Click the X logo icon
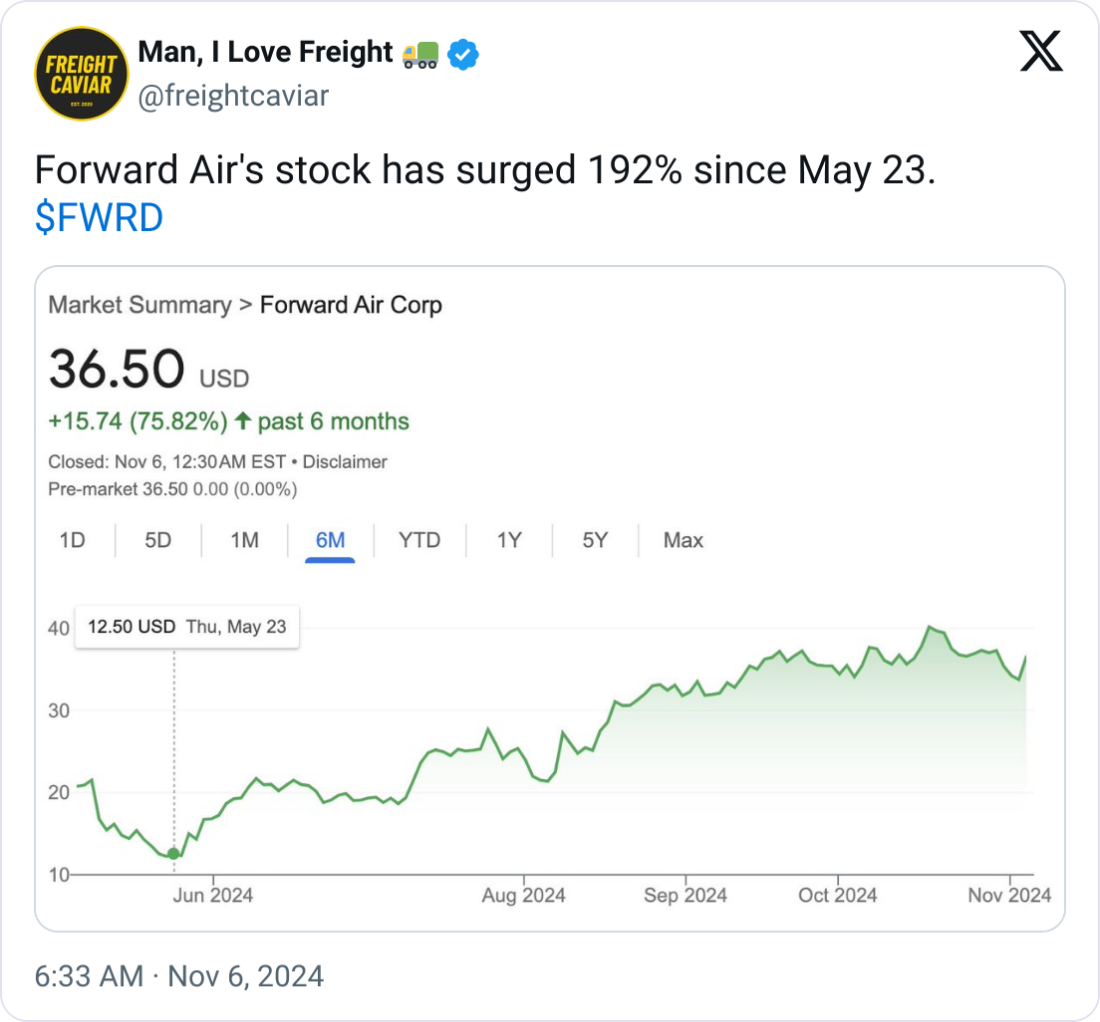 tap(1041, 51)
